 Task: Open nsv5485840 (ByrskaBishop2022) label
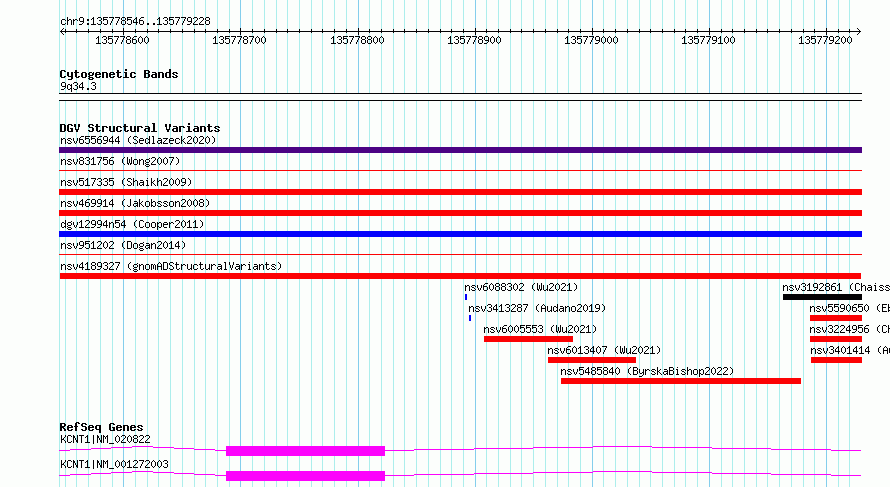point(647,371)
